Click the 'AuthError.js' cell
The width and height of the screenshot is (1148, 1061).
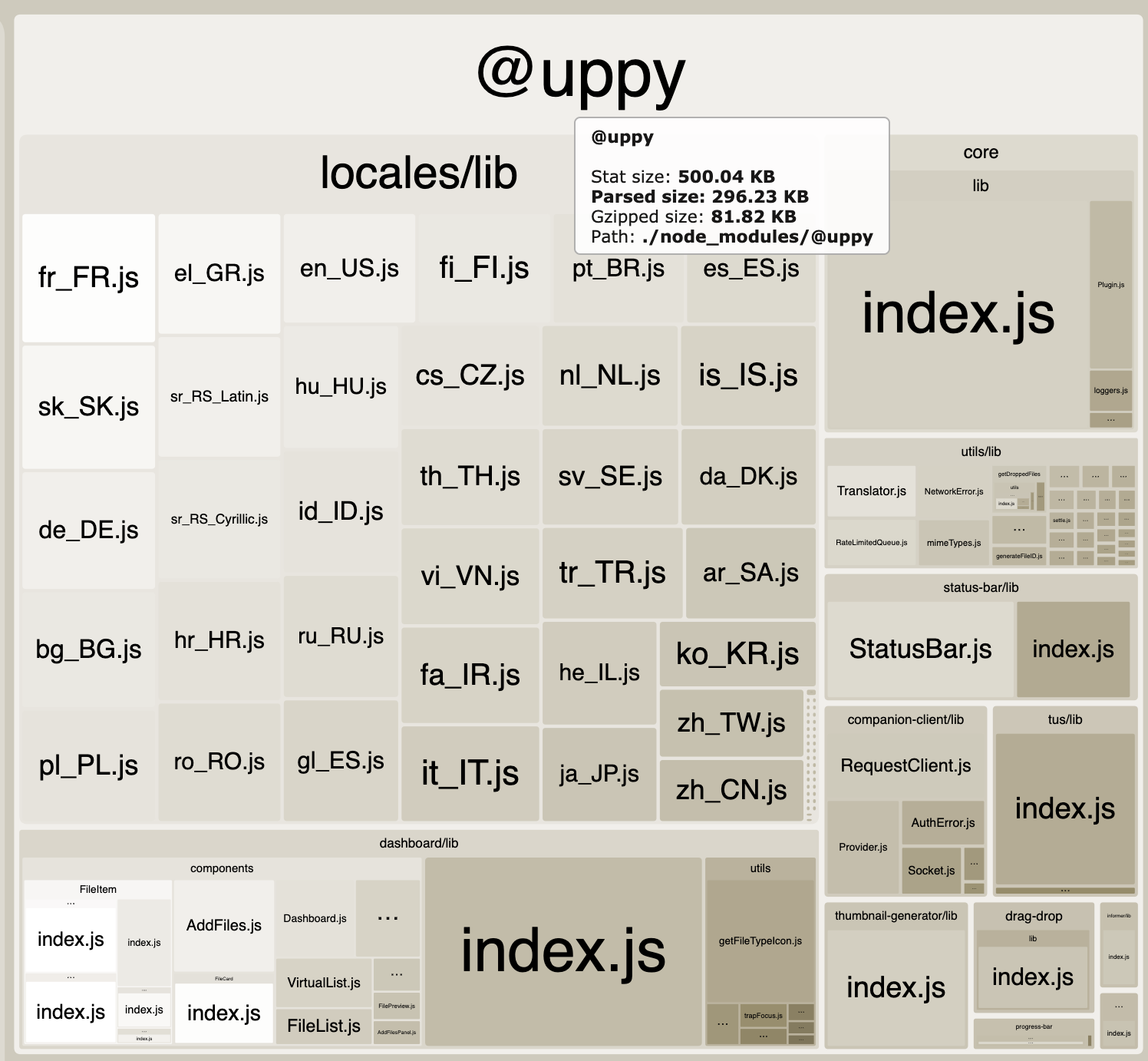(943, 823)
